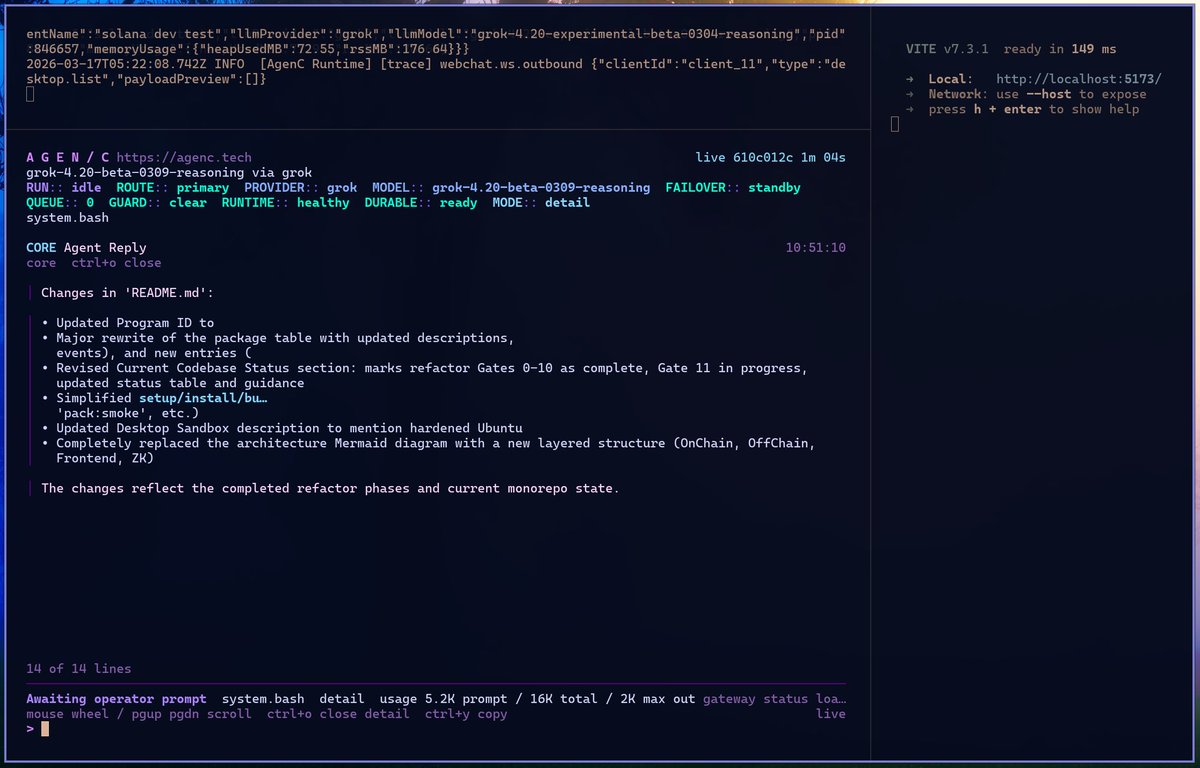Click 'Network: use --host to expose' line
1200x768 pixels.
1024,94
